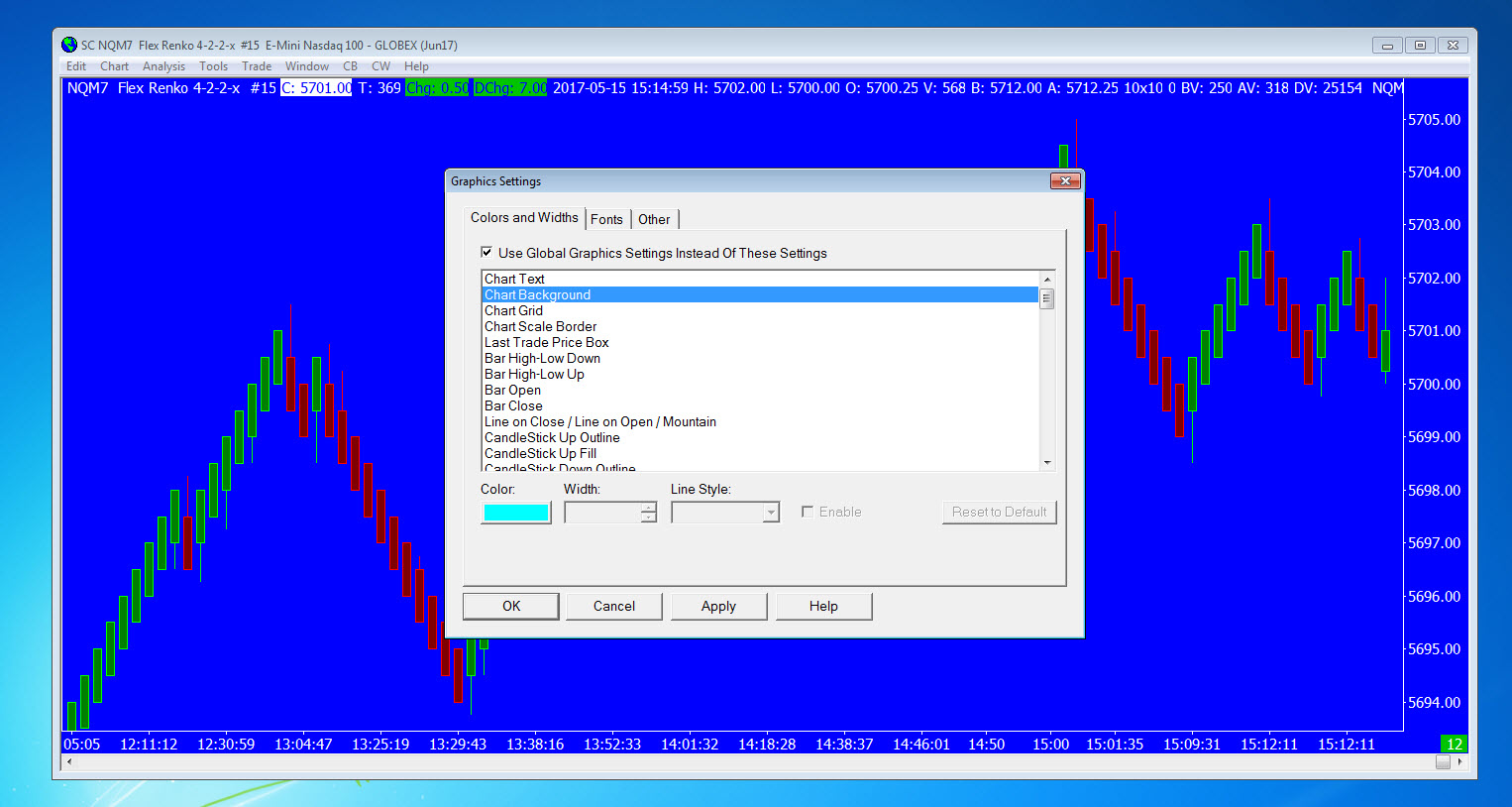This screenshot has height=807, width=1512.
Task: Select Chart Text in the list
Action: pos(760,279)
